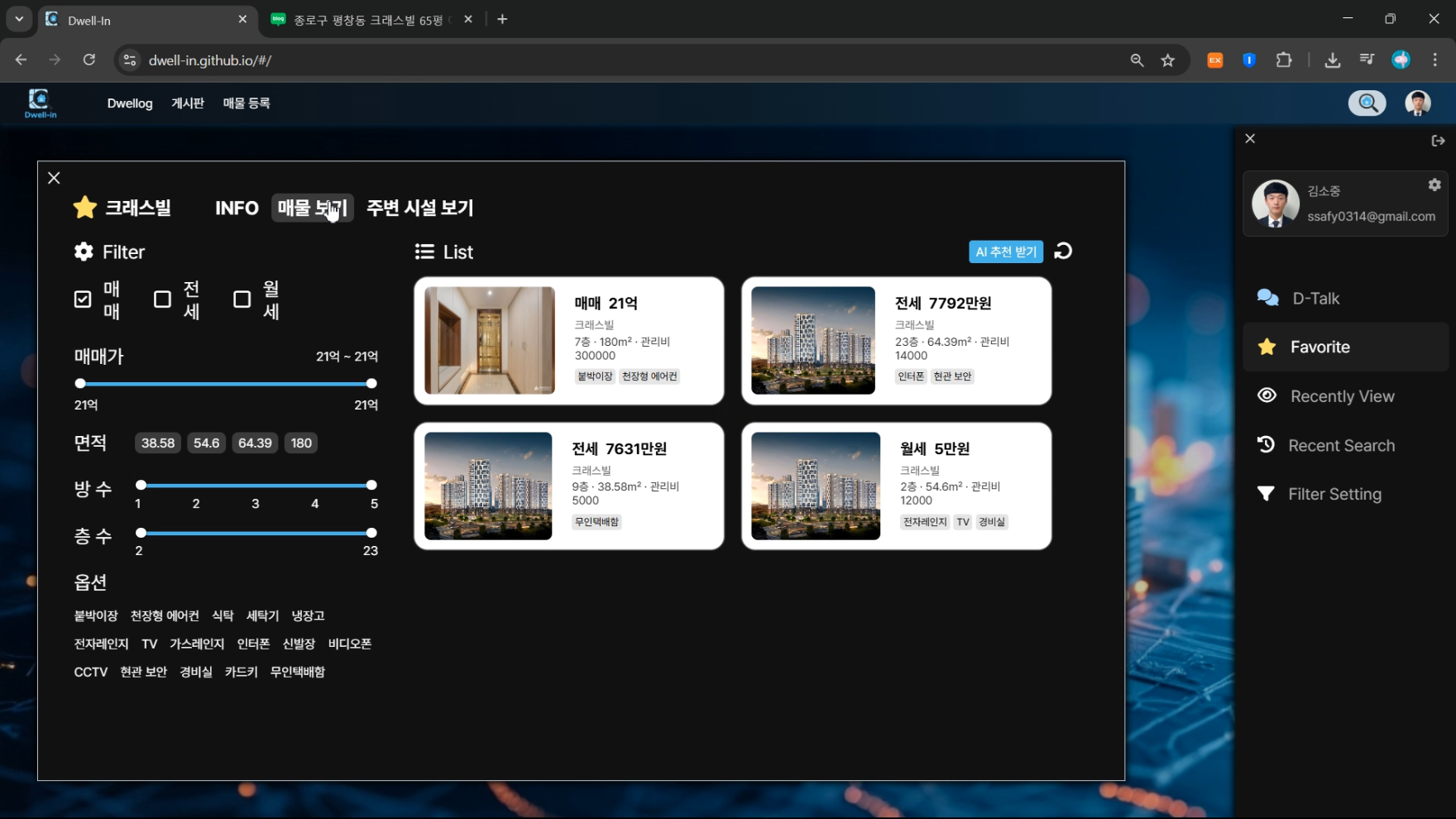The image size is (1456, 819).
Task: Click the 방 수 slider left handle
Action: [x=141, y=485]
